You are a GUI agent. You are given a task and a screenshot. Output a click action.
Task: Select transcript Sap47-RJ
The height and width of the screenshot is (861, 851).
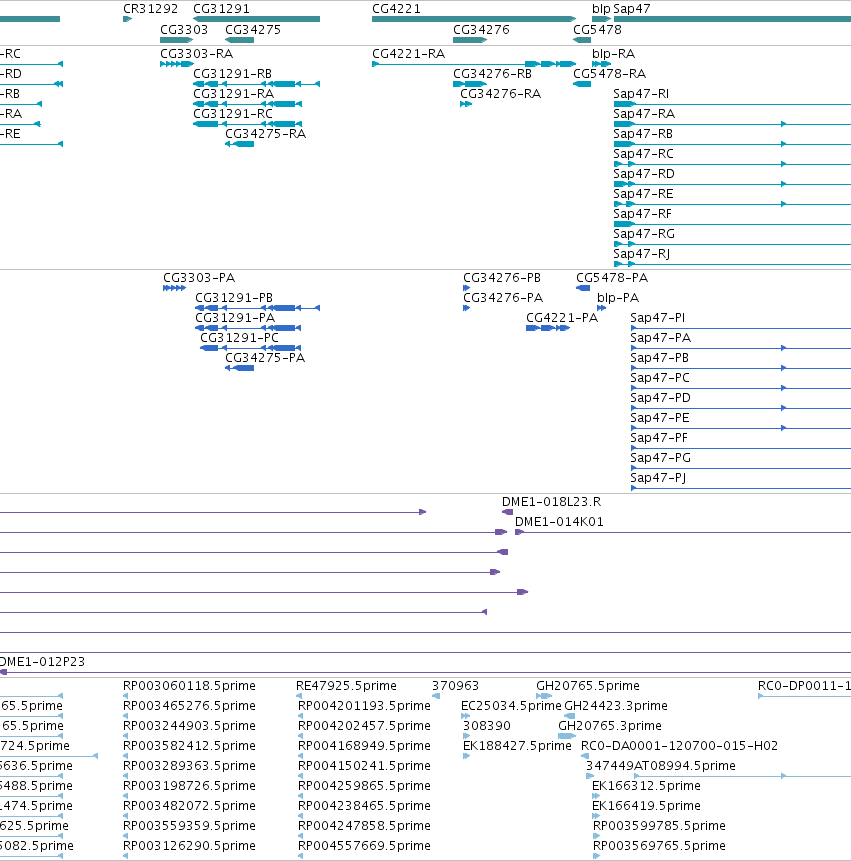(x=641, y=254)
